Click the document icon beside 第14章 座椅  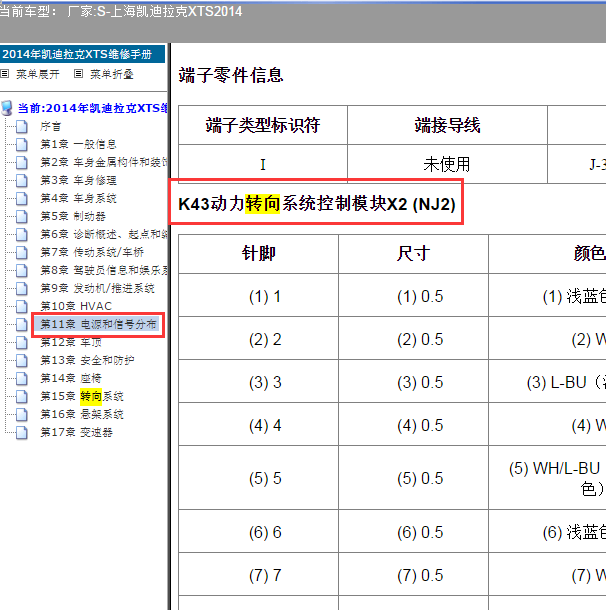click(x=22, y=378)
